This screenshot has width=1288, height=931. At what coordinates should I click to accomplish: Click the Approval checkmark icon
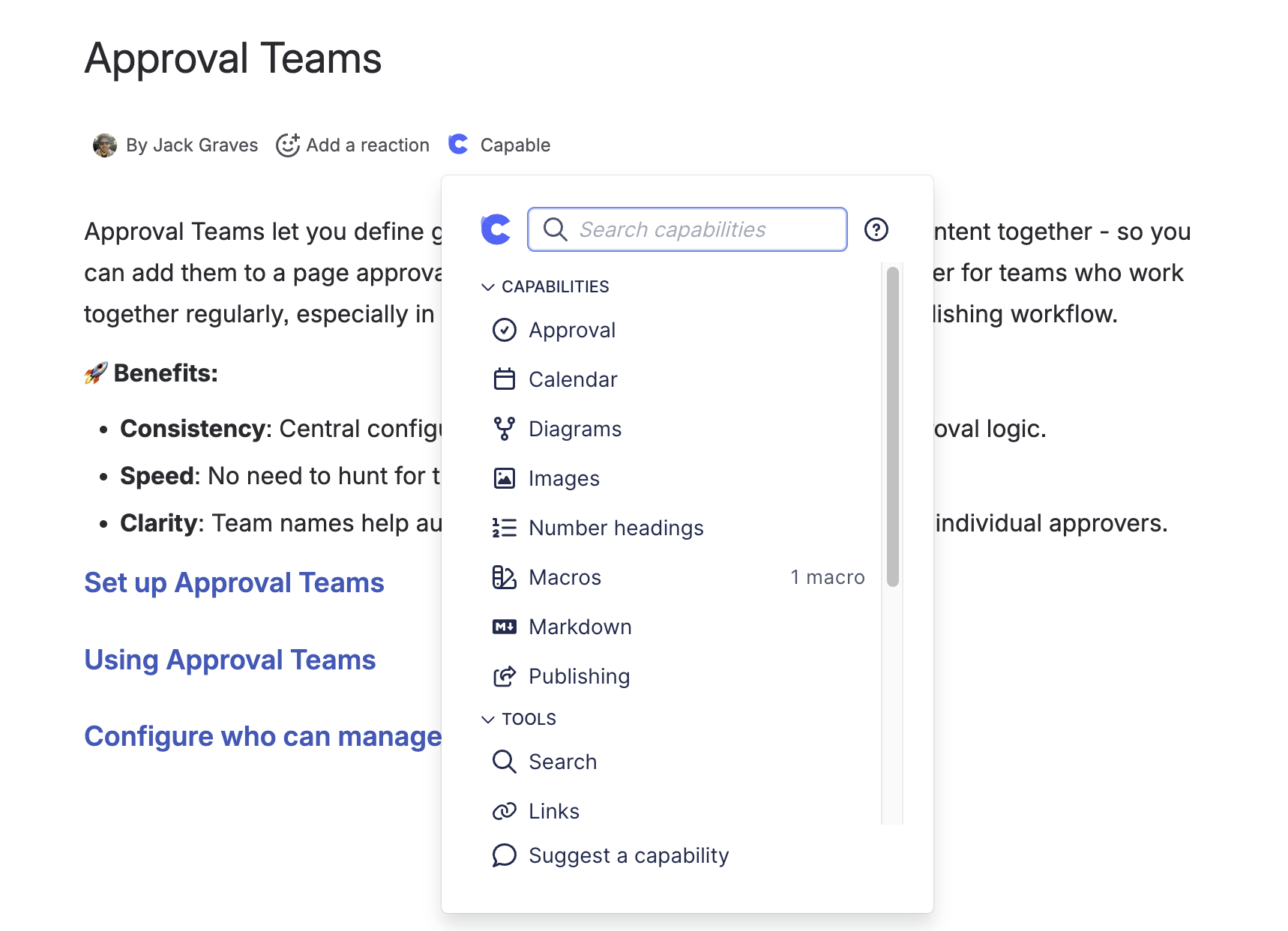tap(504, 330)
